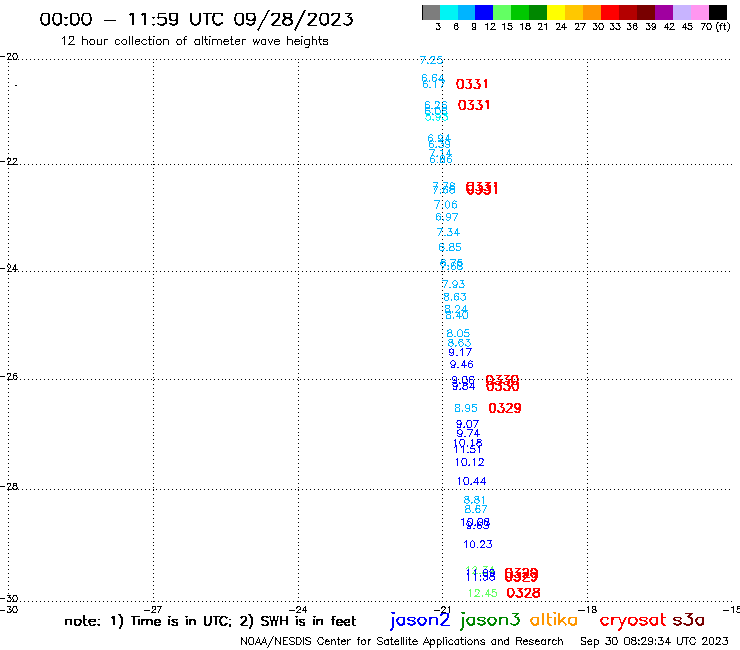Click the wave height value 10.23
This screenshot has height=650, width=740.
pos(478,544)
